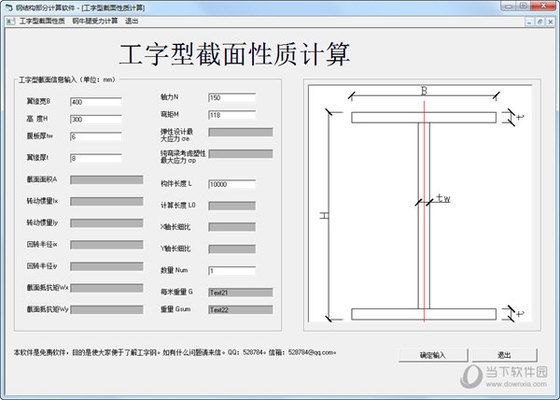Click the application icon in the title bar
Screen dimensions: 560x400
(10, 8)
